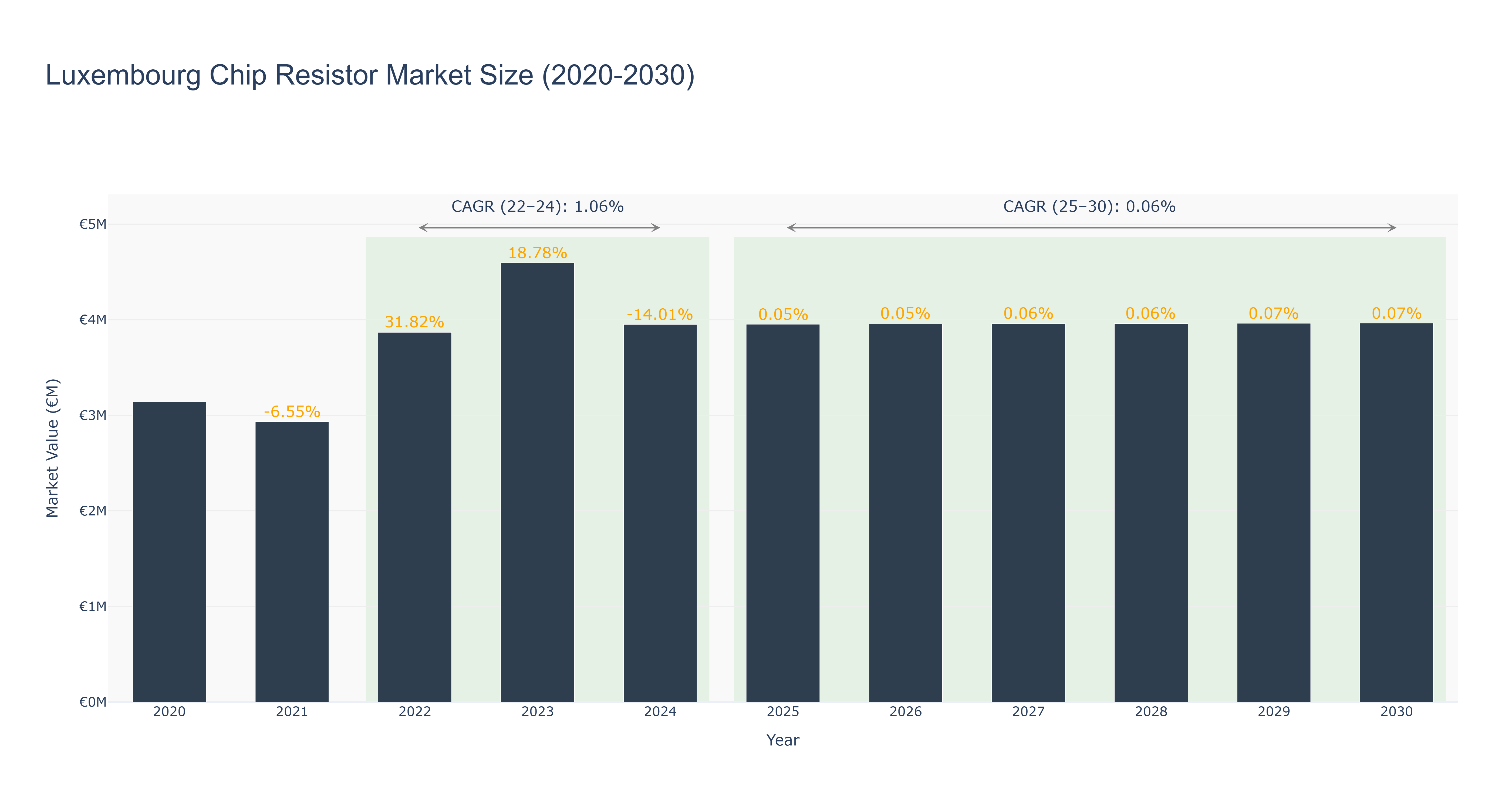Screen dimensions: 1512x810
Task: Click the "0.07%" label above 2030
Action: [1396, 313]
